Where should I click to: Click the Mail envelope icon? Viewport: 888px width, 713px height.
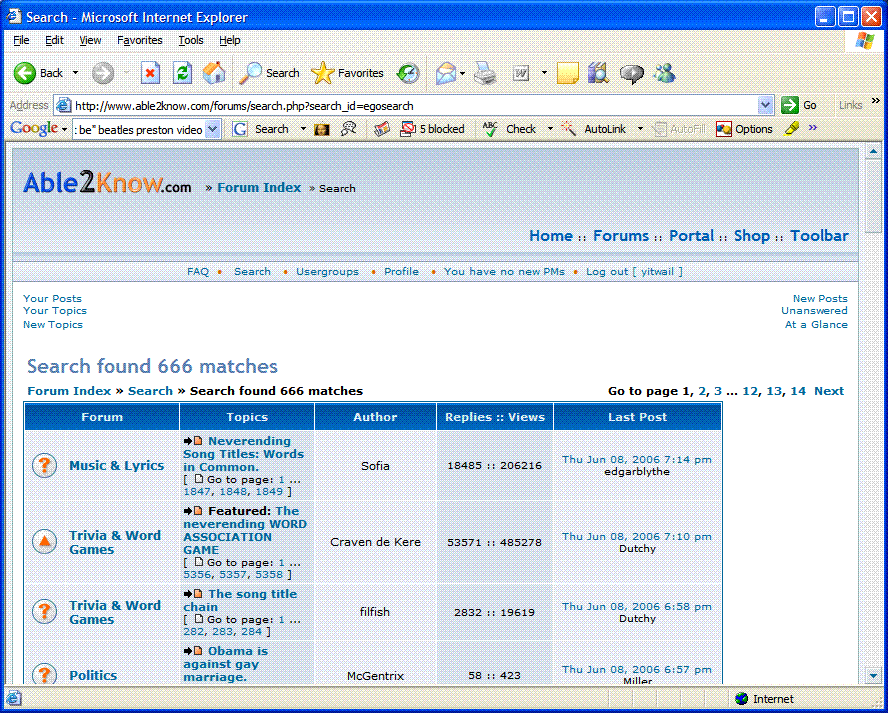tap(446, 73)
